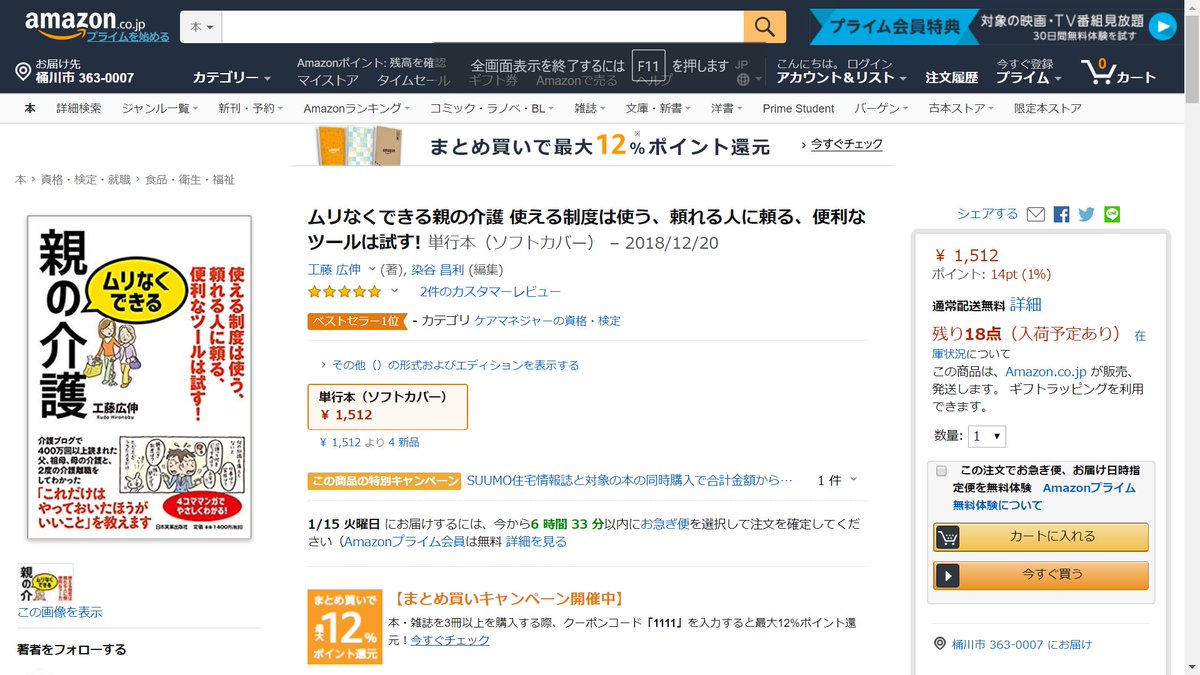1200x675 pixels.
Task: Open 新刊・予約 menu
Action: (x=250, y=108)
